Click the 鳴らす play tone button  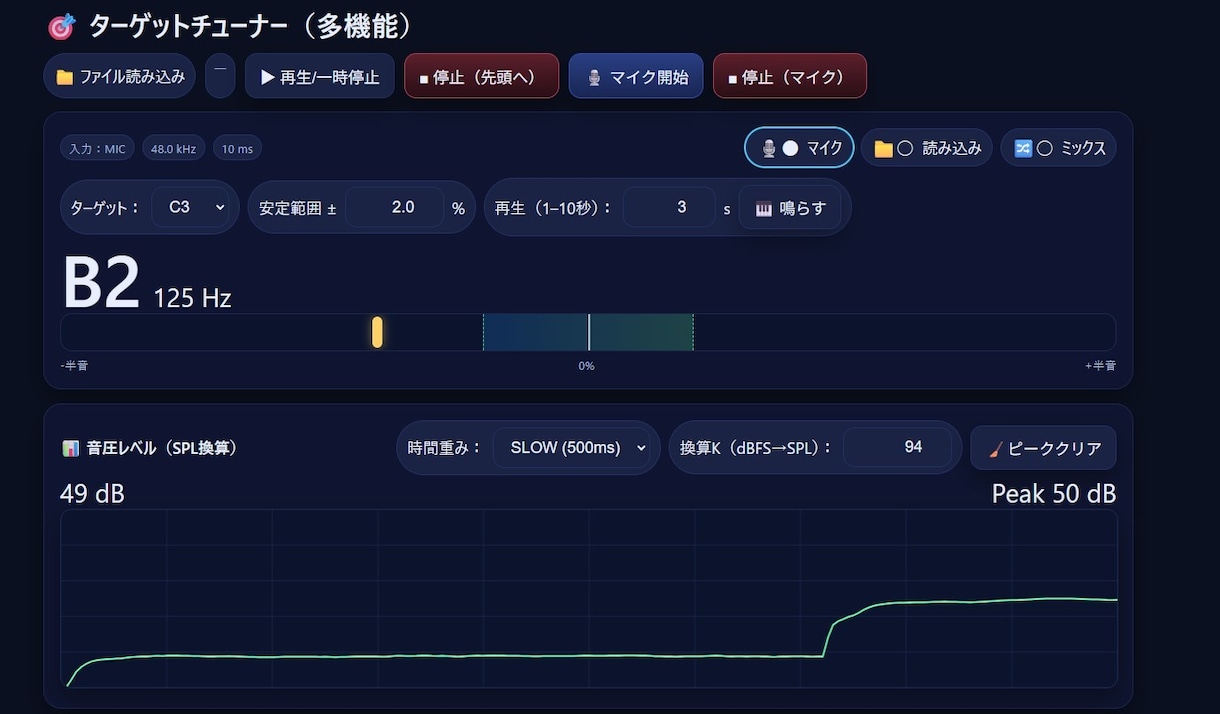pyautogui.click(x=790, y=208)
